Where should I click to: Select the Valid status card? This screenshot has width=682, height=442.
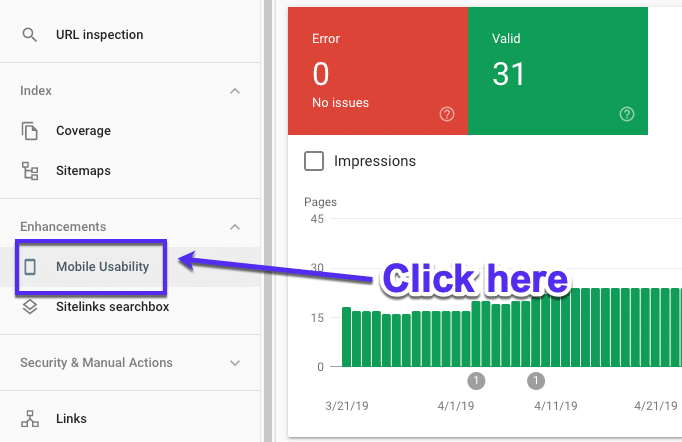pyautogui.click(x=557, y=70)
